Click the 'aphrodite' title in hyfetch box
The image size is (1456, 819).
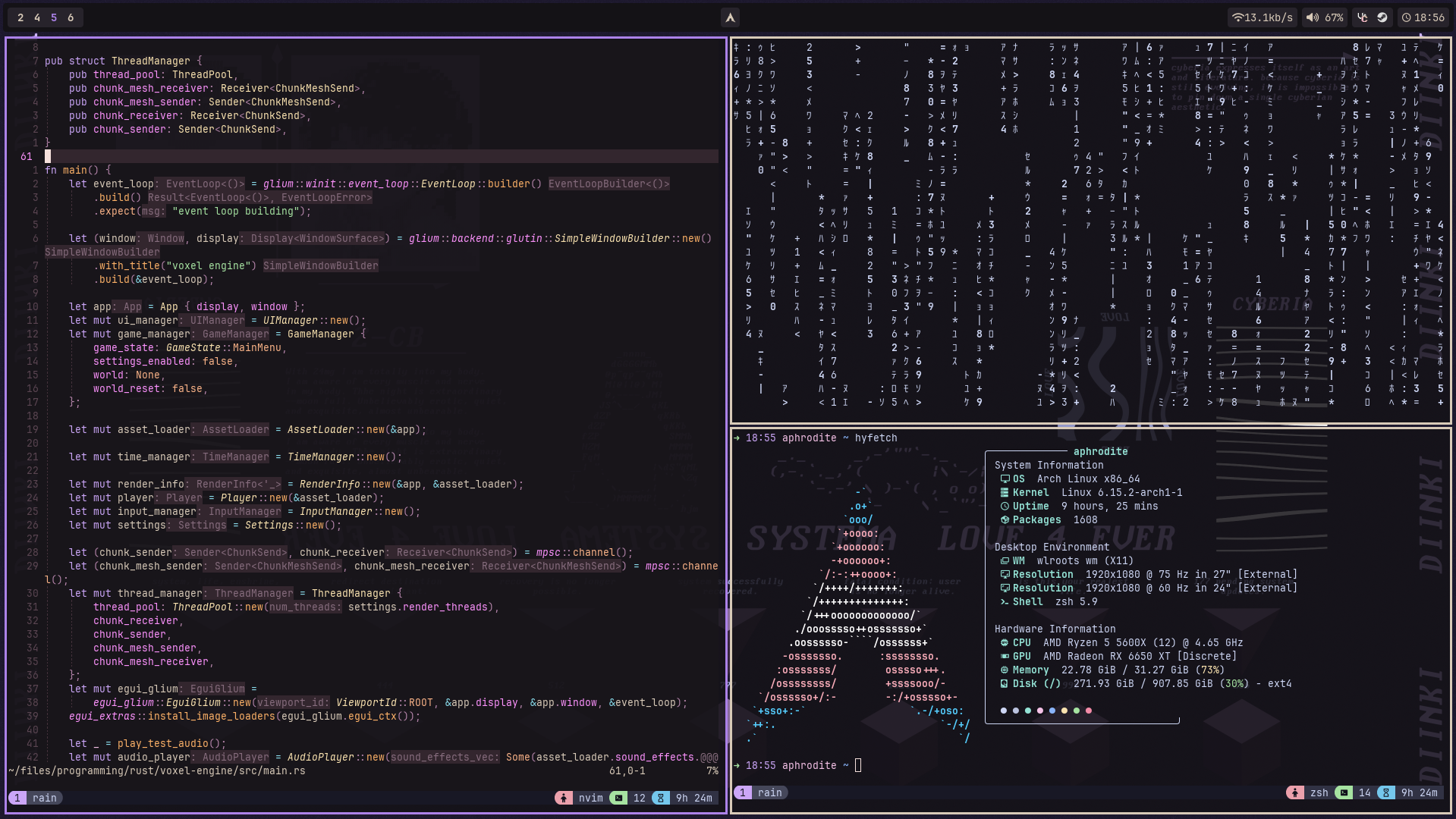pos(1100,452)
